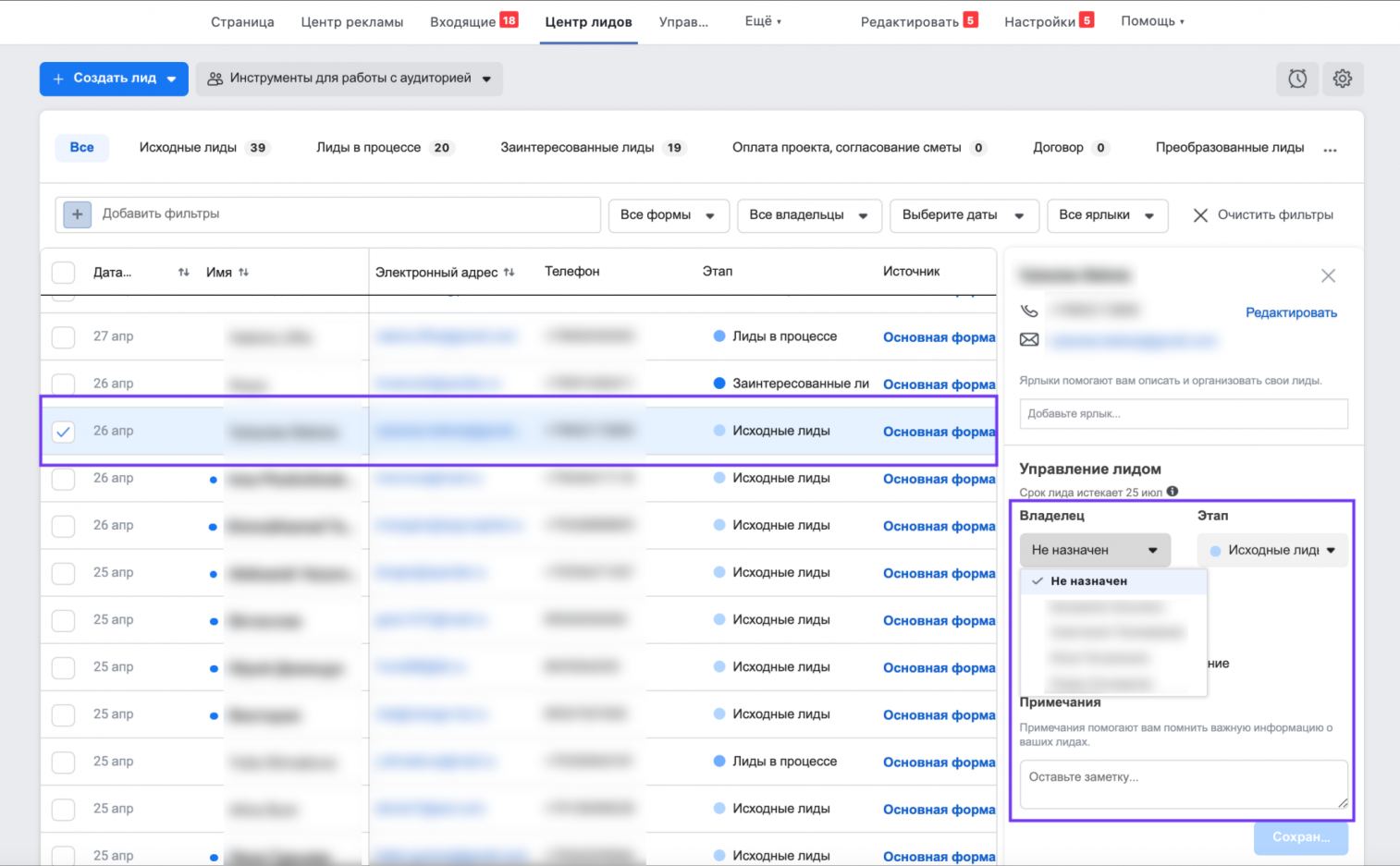Open the Этап Исходные лиды dropdown

tap(1273, 550)
